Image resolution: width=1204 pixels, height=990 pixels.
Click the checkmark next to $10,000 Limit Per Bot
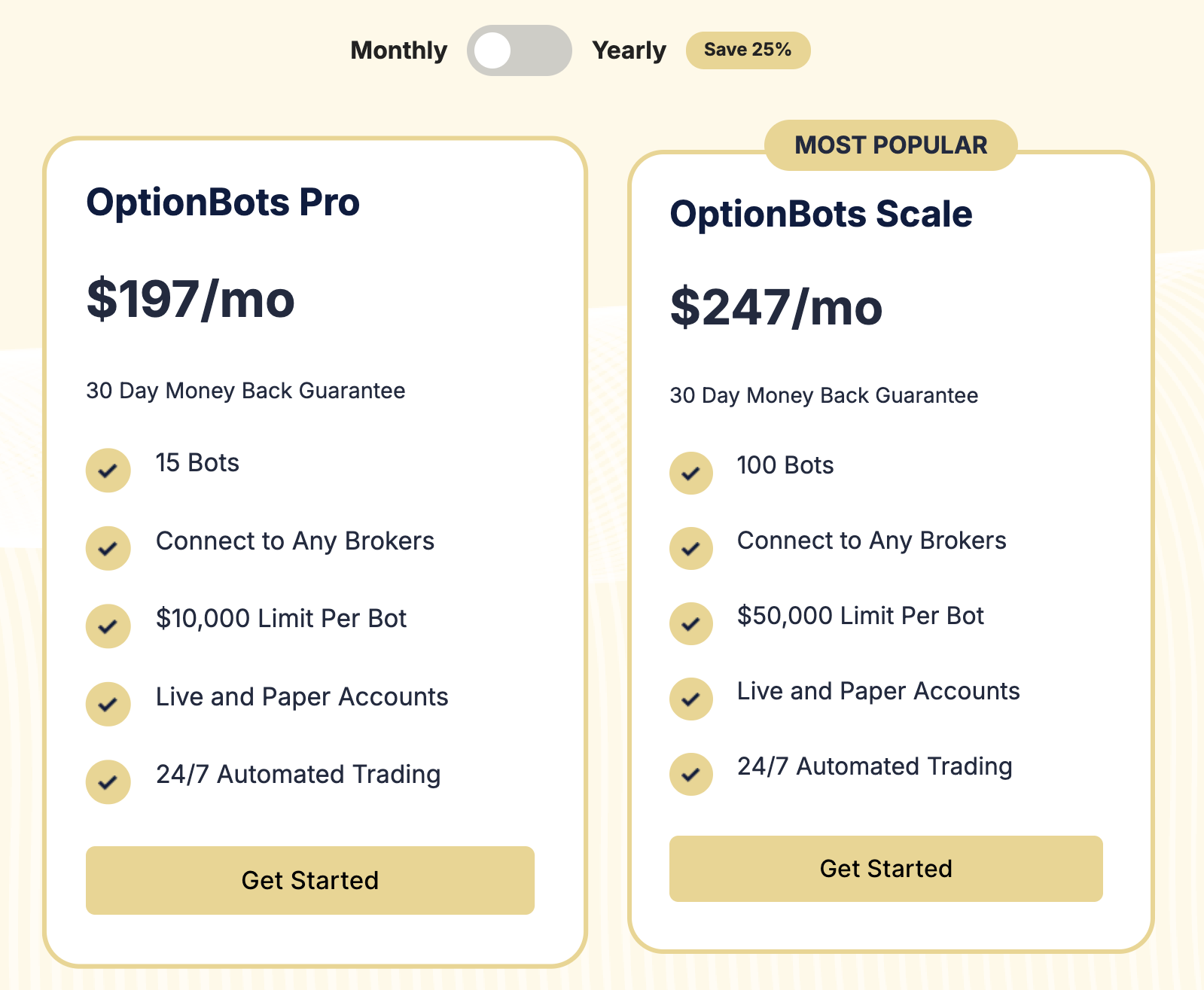108,626
